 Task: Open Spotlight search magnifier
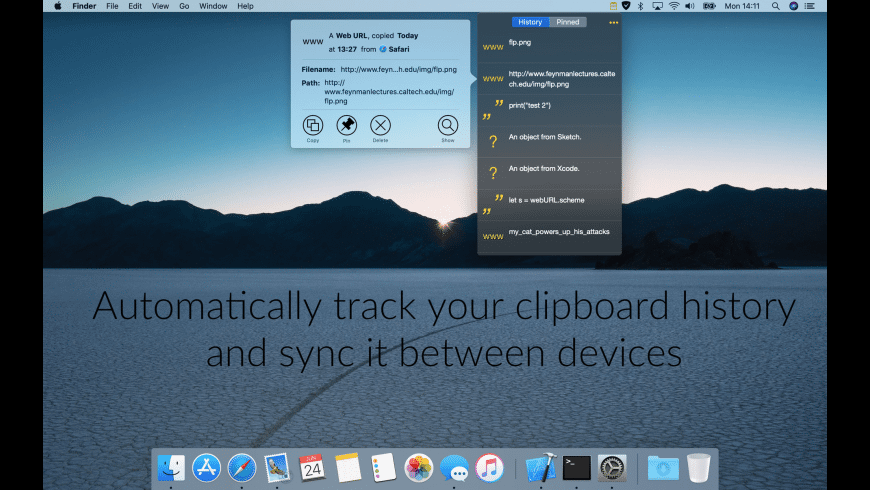[x=776, y=6]
